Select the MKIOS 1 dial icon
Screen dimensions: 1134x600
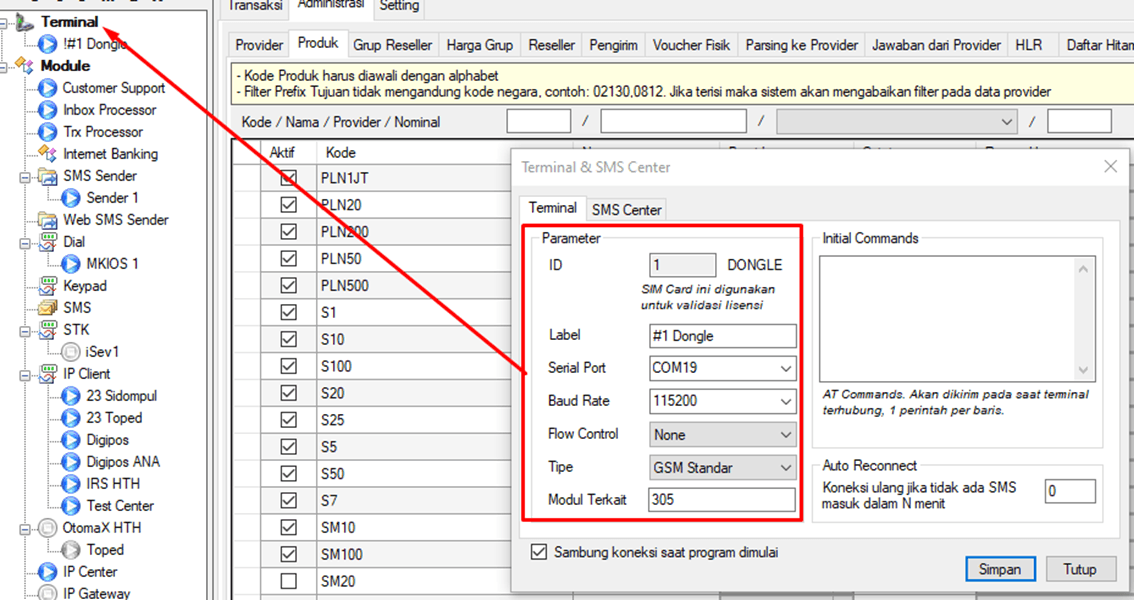[x=71, y=264]
